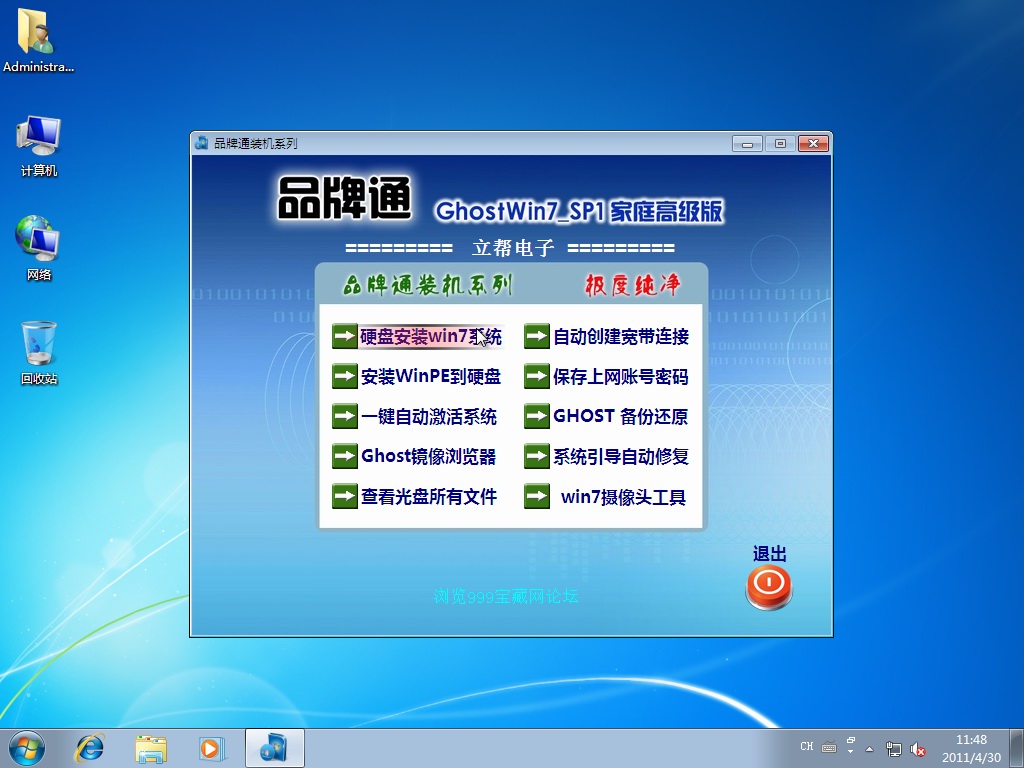Click green arrow beside 查看光盘所有文件
Viewport: 1024px width, 768px height.
coord(345,496)
